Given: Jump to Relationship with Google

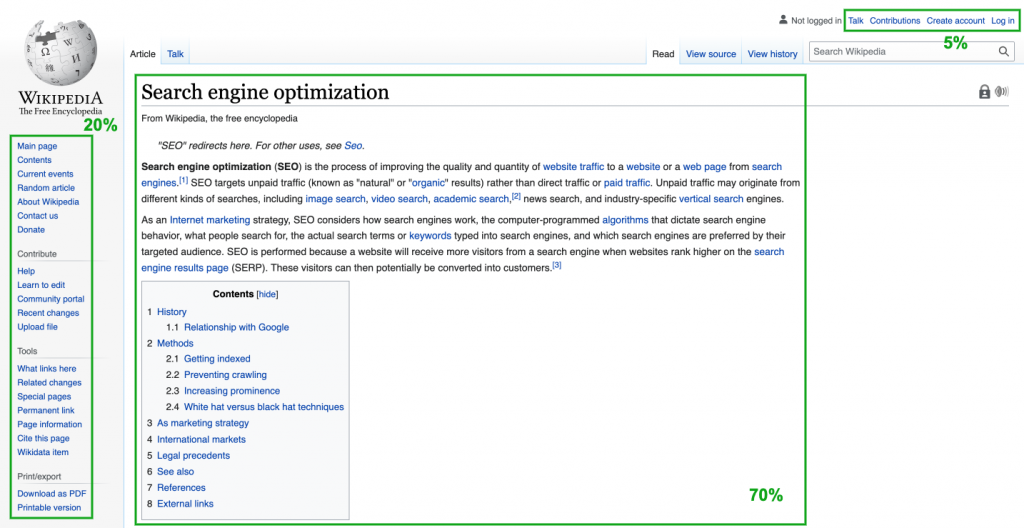Looking at the screenshot, I should pos(236,327).
